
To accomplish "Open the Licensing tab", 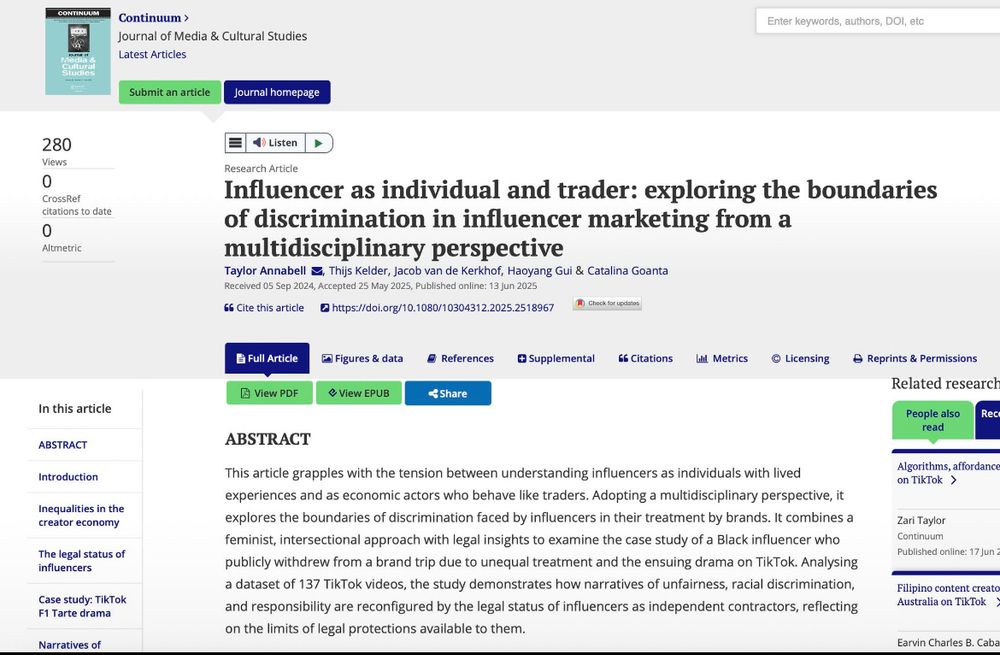I will (800, 358).
